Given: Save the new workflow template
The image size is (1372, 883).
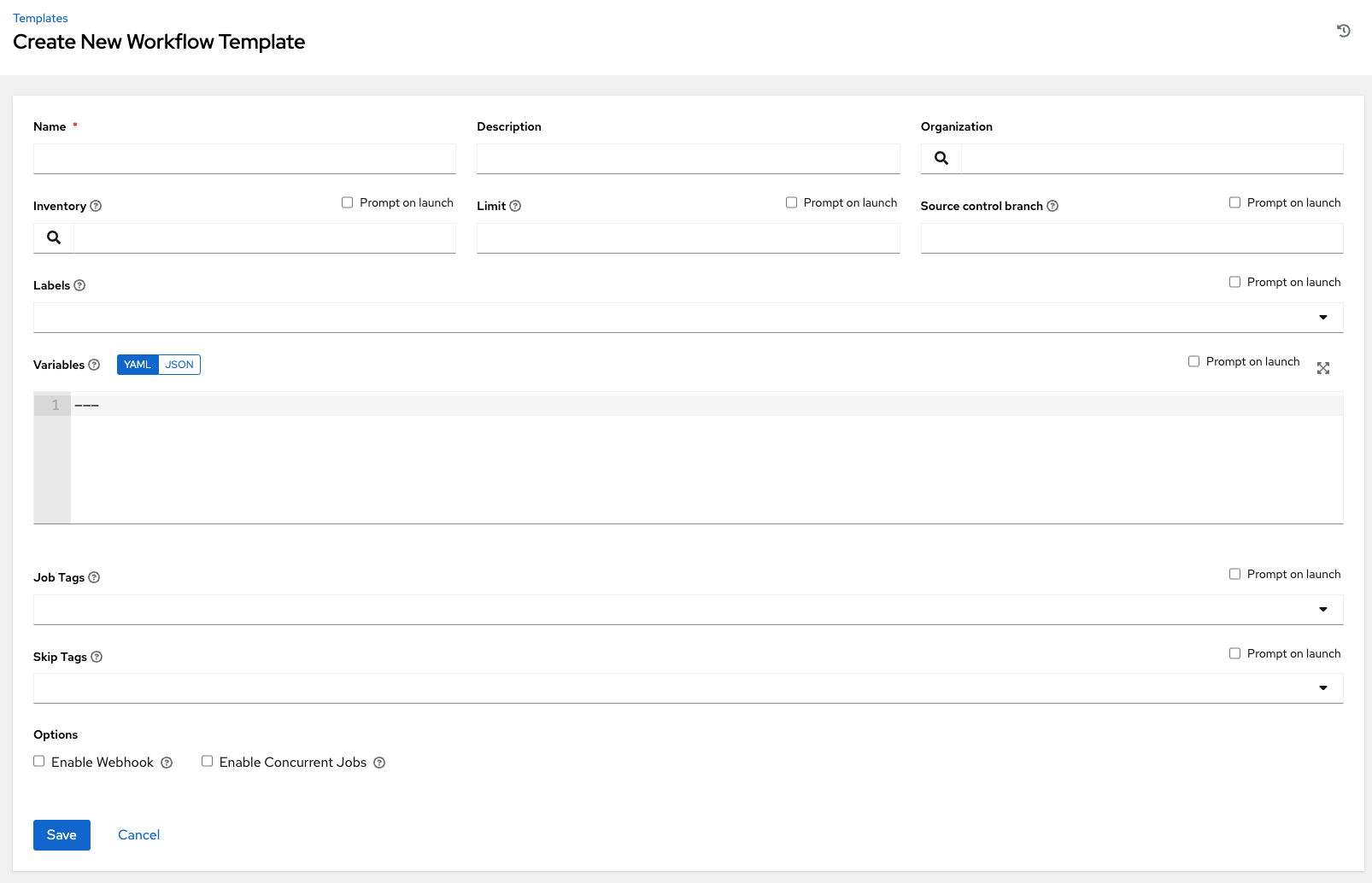Looking at the screenshot, I should tap(62, 834).
